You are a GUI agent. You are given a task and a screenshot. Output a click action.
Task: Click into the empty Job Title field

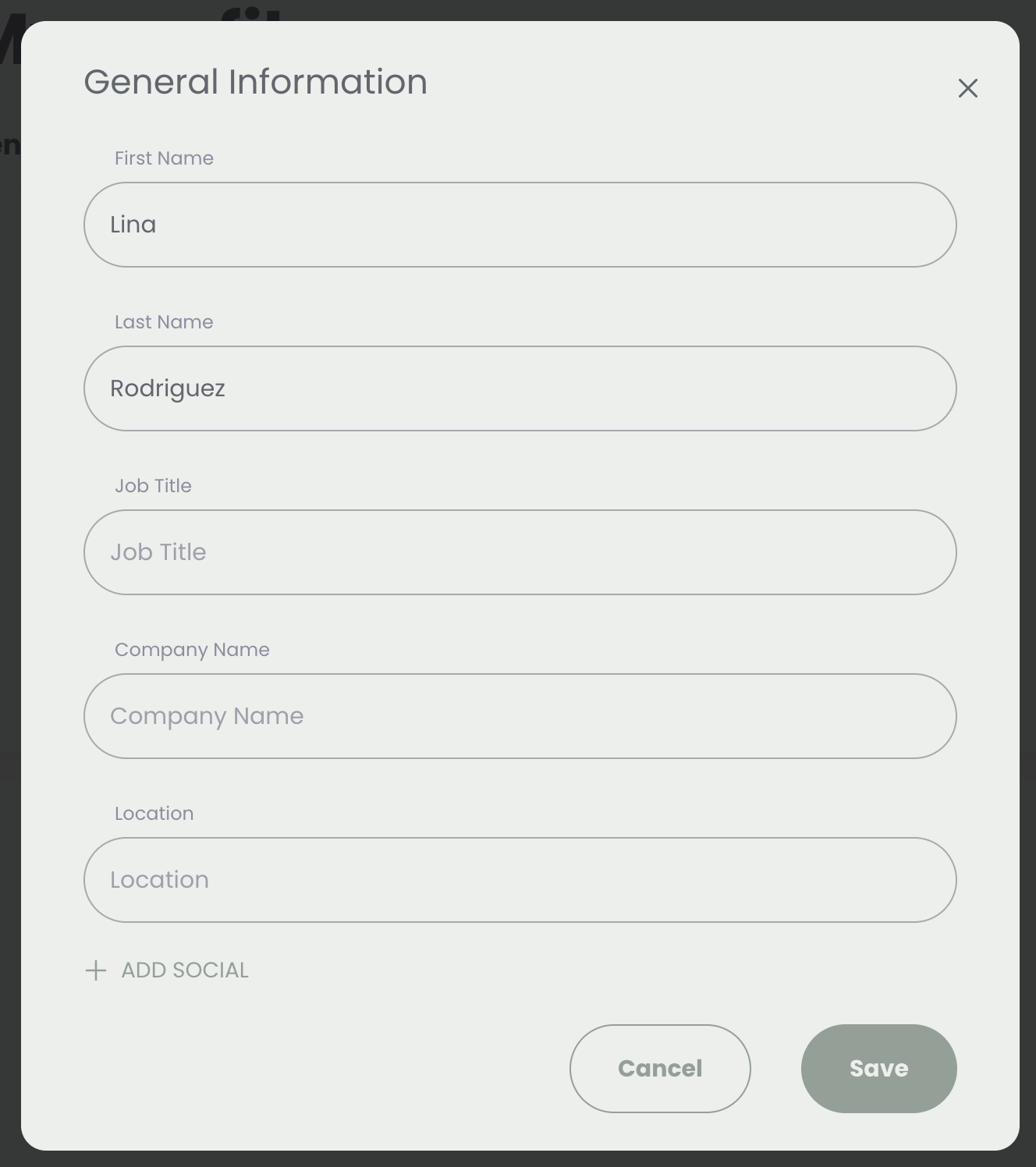pos(520,552)
